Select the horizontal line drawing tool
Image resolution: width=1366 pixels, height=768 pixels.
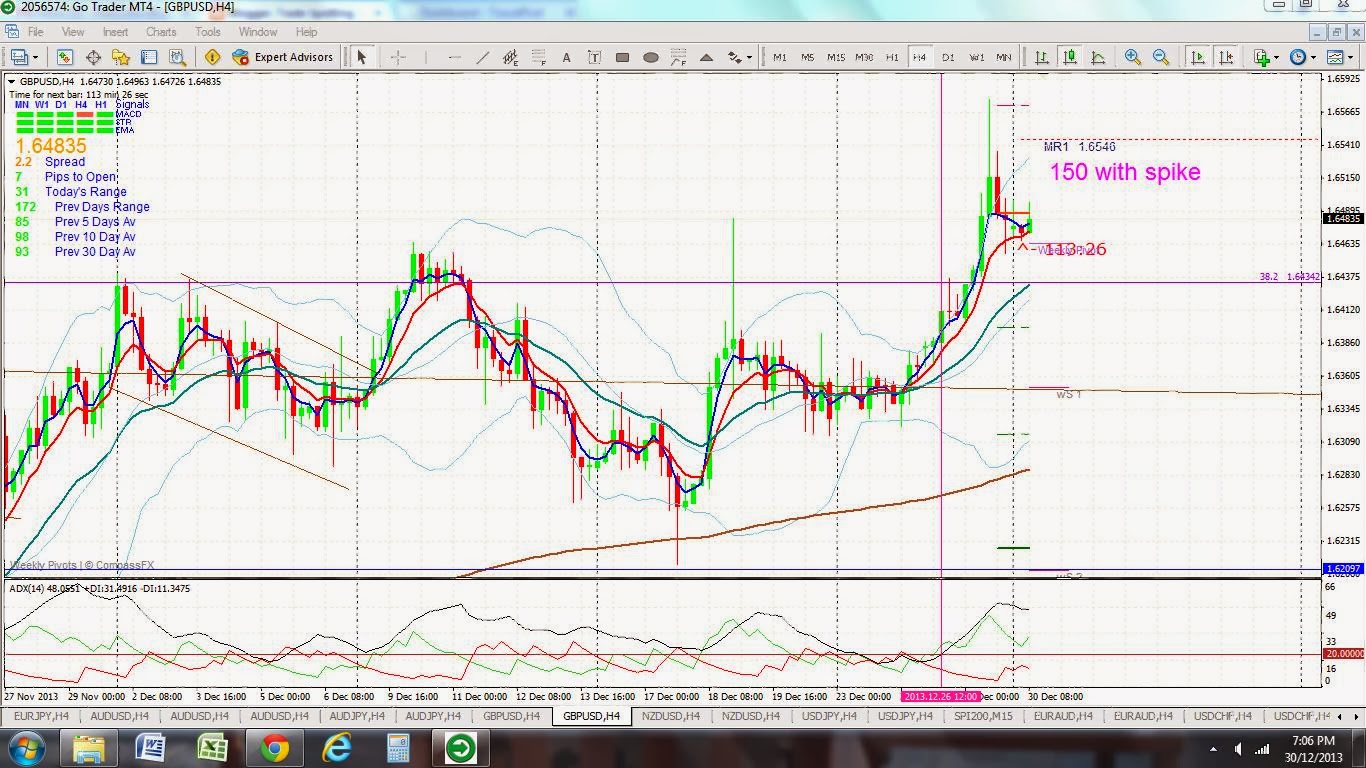click(x=455, y=57)
